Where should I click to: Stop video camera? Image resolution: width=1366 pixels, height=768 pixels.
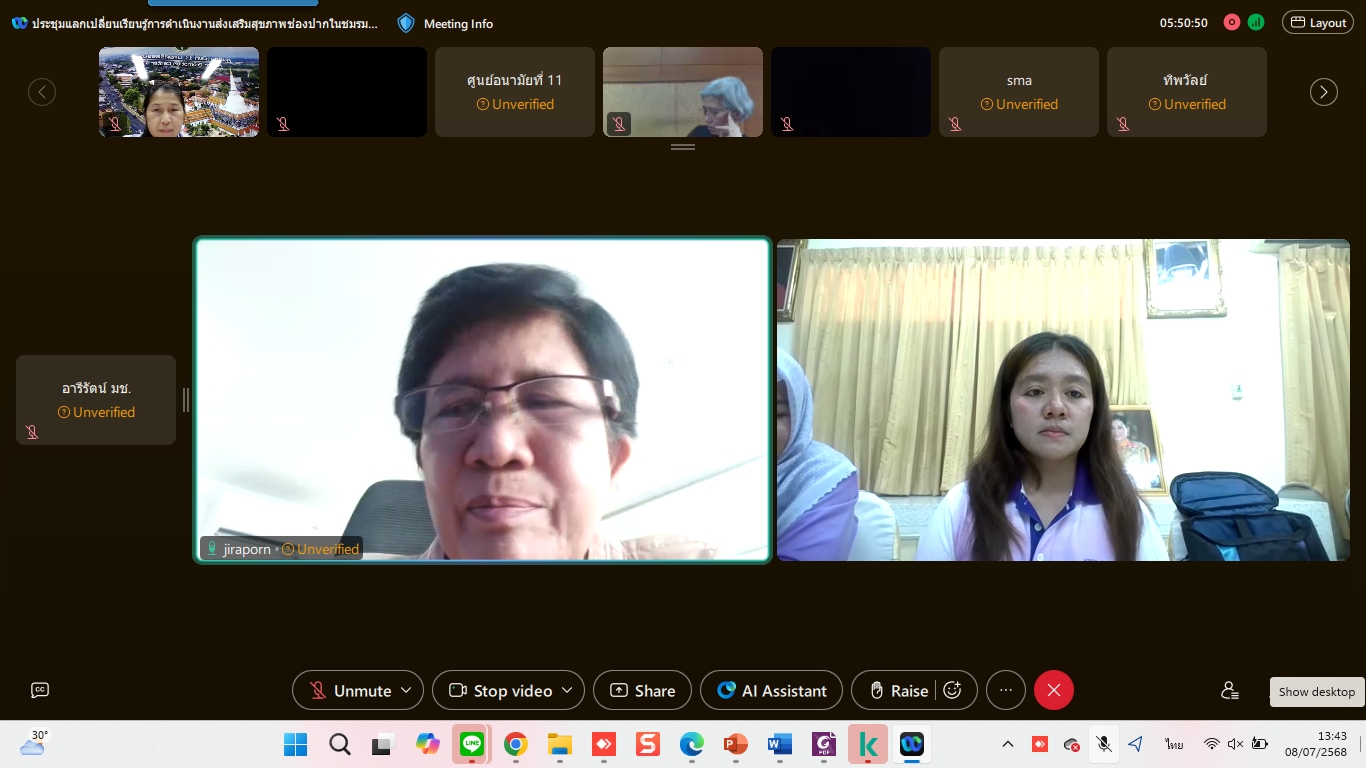500,690
